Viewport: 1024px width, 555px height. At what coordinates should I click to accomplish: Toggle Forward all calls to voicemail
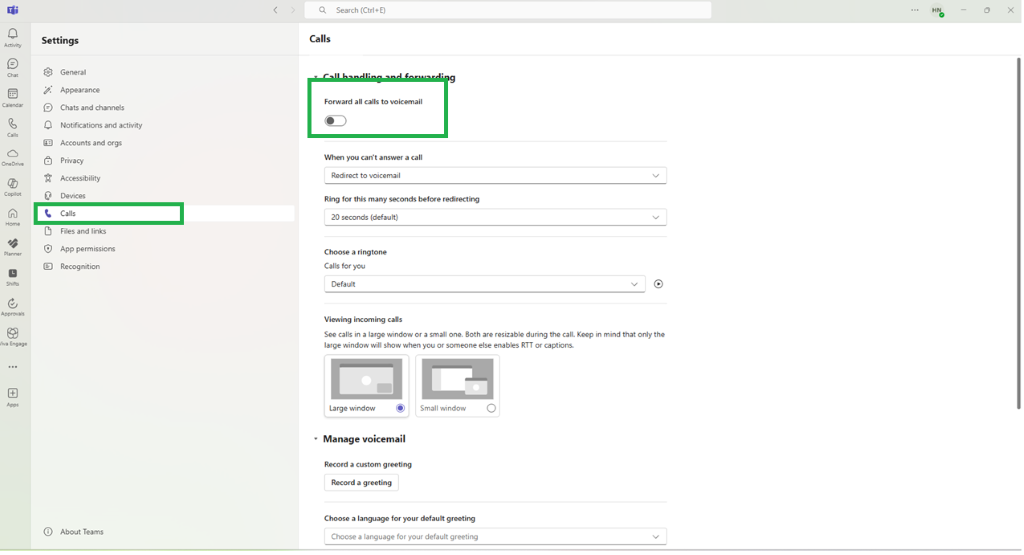pos(336,121)
